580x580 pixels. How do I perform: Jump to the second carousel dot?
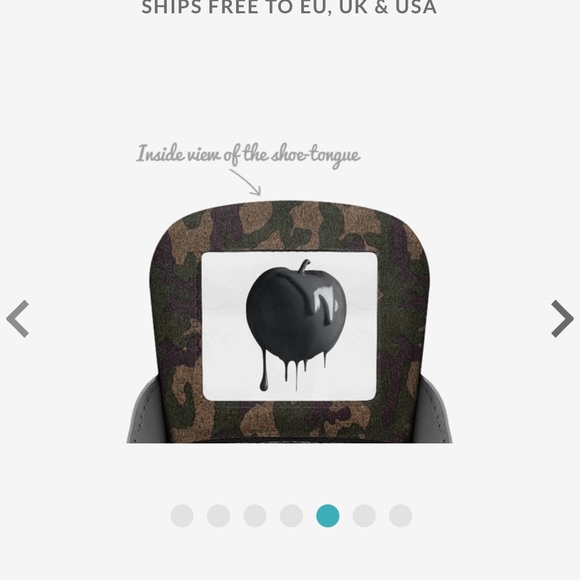(x=218, y=515)
